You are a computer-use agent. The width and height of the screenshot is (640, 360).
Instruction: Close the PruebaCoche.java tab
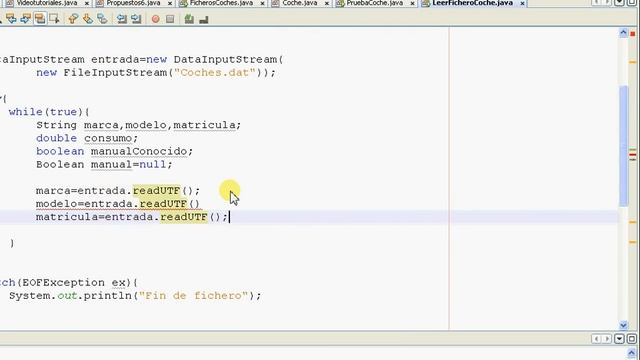(x=412, y=3)
